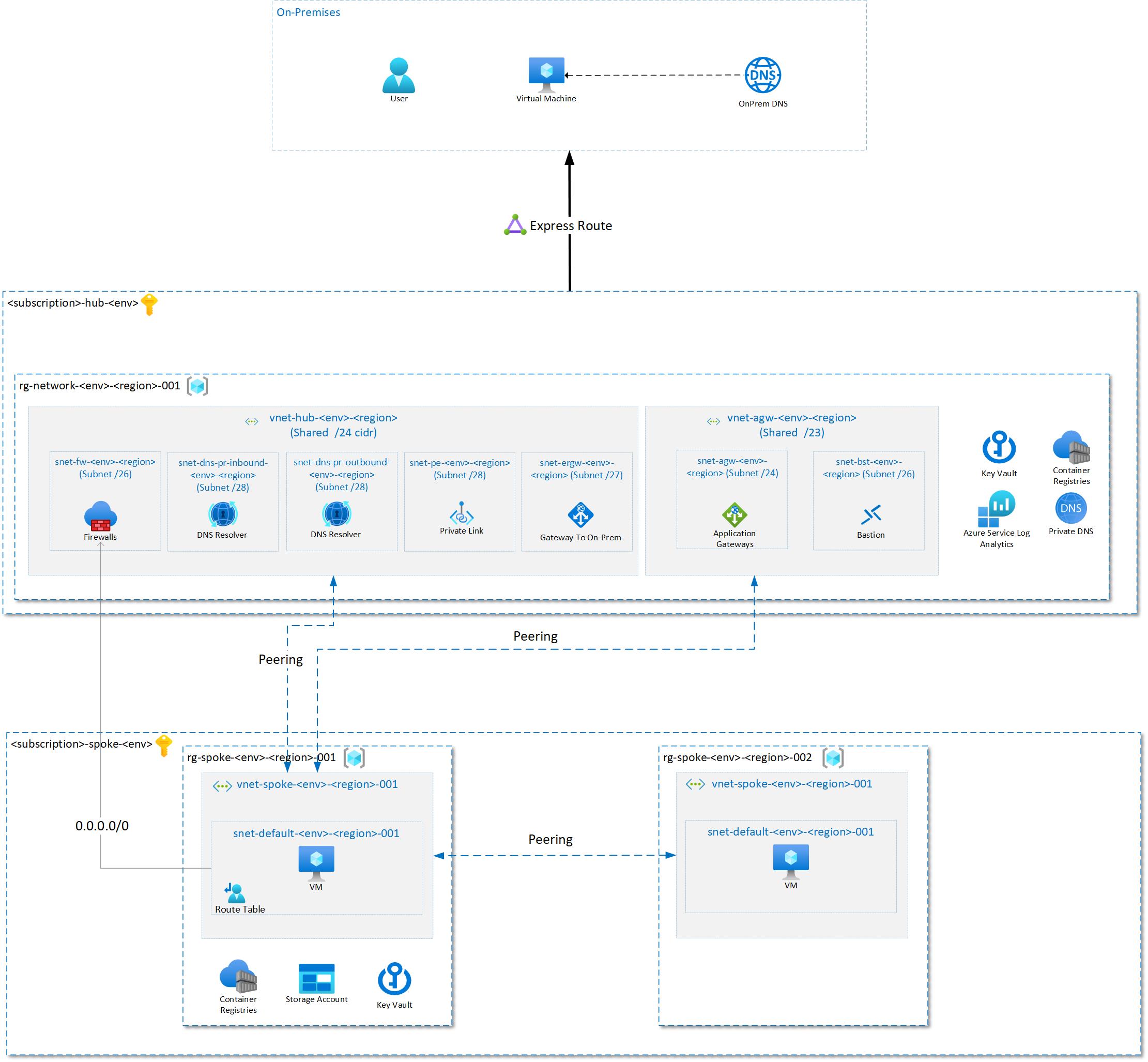The height and width of the screenshot is (1062, 1148).
Task: Select the OnPrem DNS globe icon
Action: (762, 75)
